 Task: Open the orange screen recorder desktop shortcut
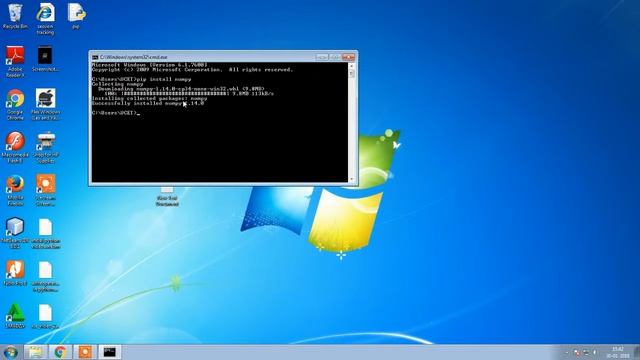45,190
